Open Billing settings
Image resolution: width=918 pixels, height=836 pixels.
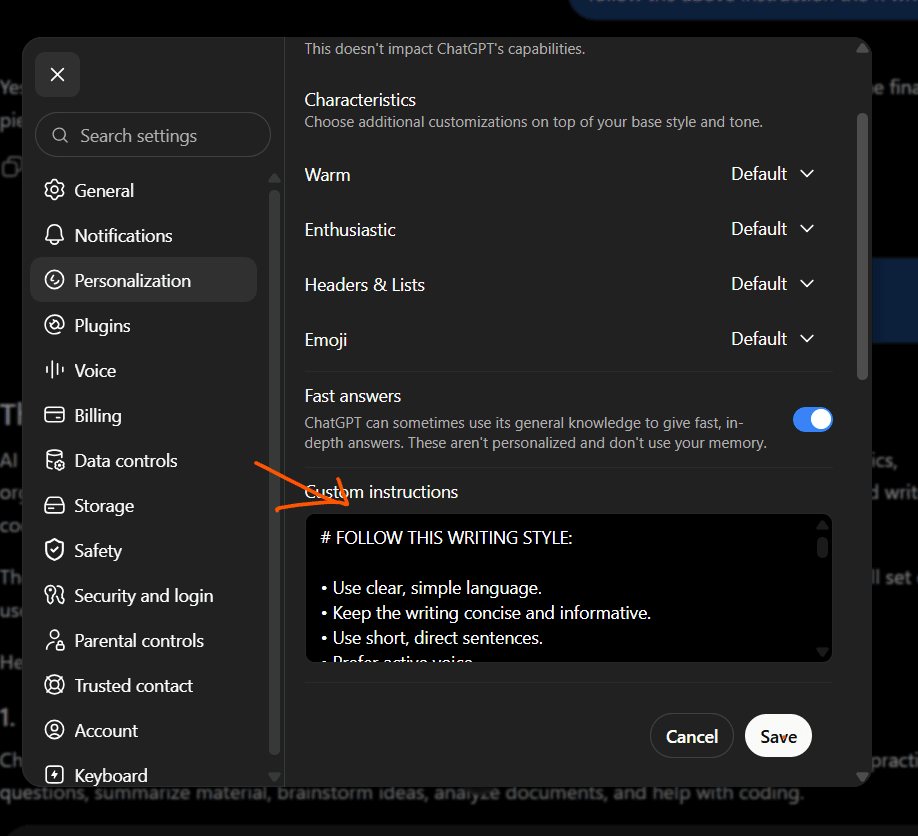(x=143, y=416)
